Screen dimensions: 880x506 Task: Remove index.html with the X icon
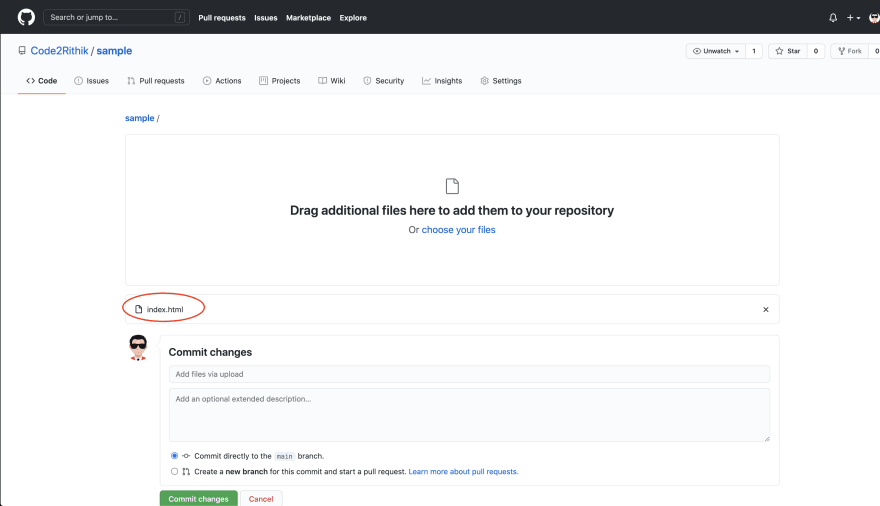766,310
